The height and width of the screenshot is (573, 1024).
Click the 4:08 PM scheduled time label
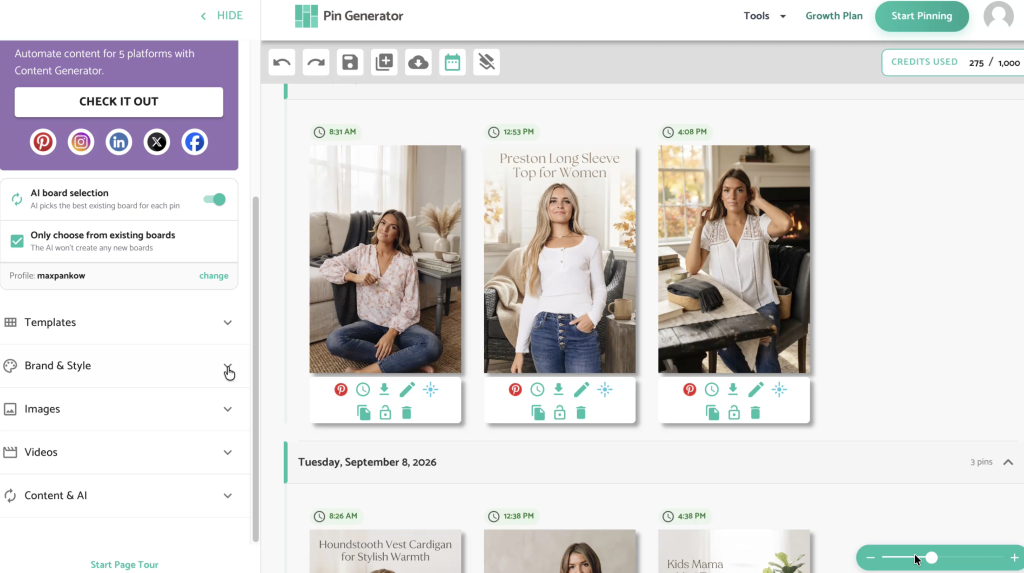(684, 132)
